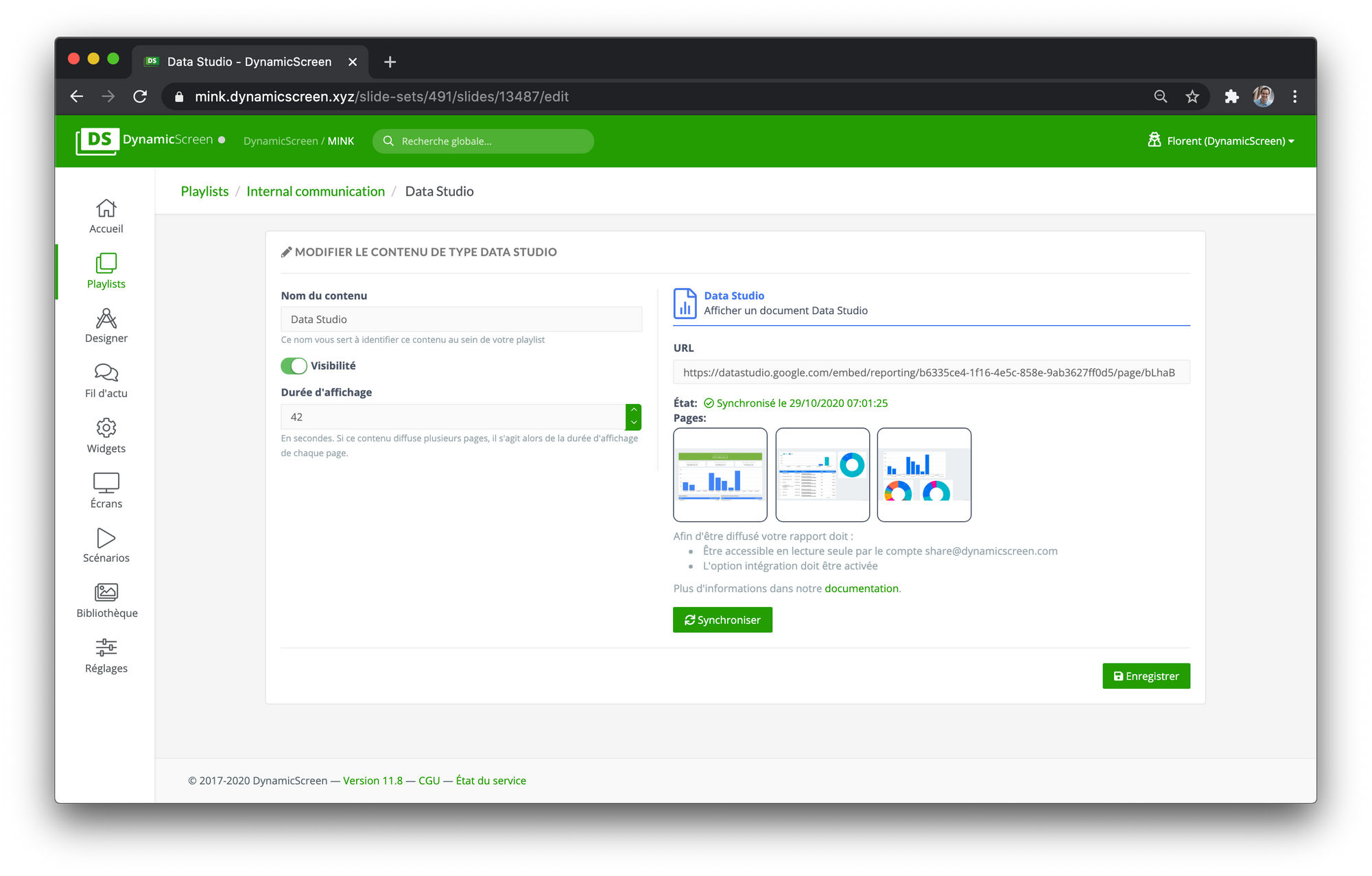
Task: Go to Playlists breadcrumb
Action: [204, 191]
